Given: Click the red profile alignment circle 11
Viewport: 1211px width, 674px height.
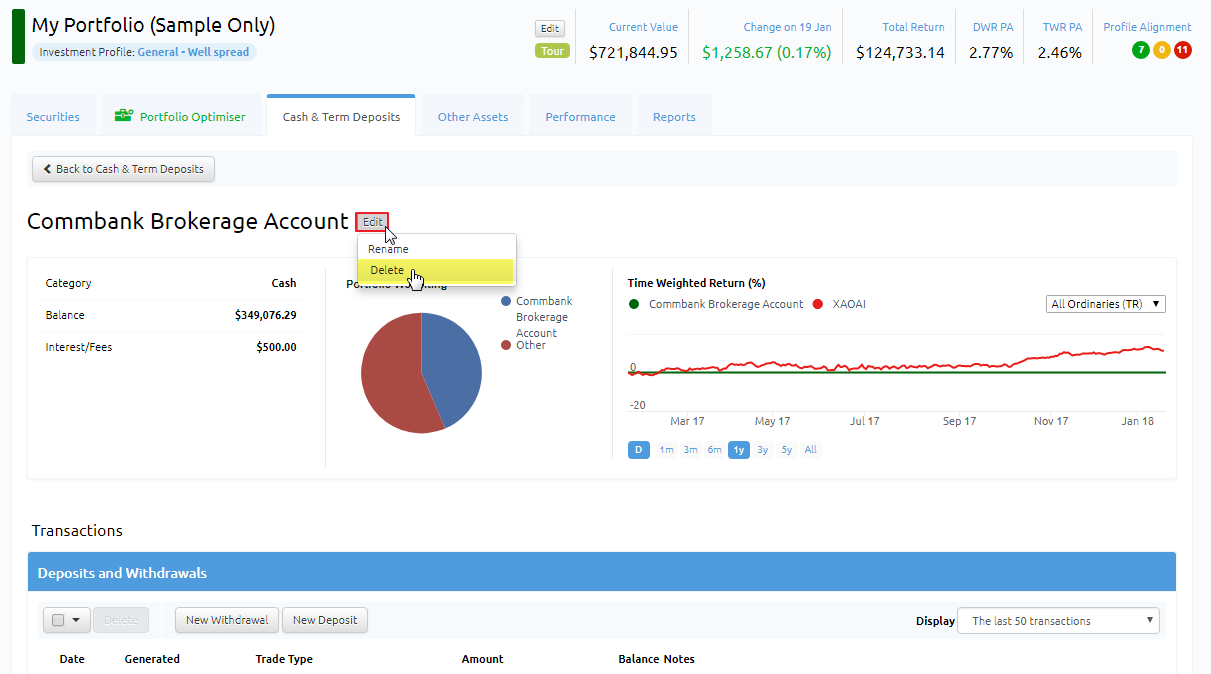Looking at the screenshot, I should pos(1183,50).
